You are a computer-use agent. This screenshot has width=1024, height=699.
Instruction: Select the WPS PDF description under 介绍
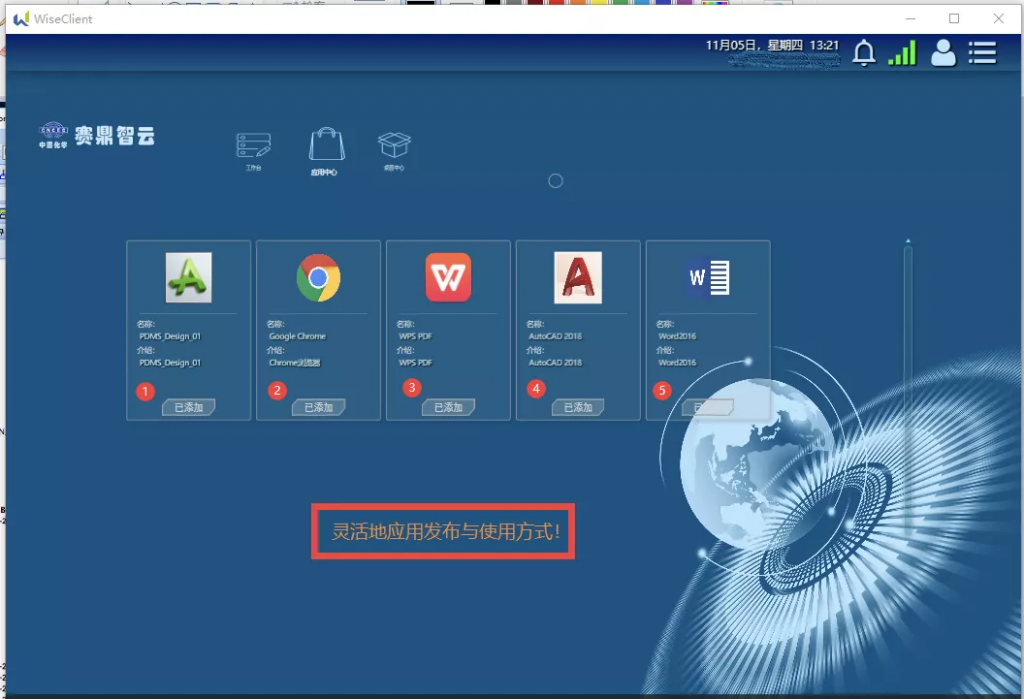point(415,363)
